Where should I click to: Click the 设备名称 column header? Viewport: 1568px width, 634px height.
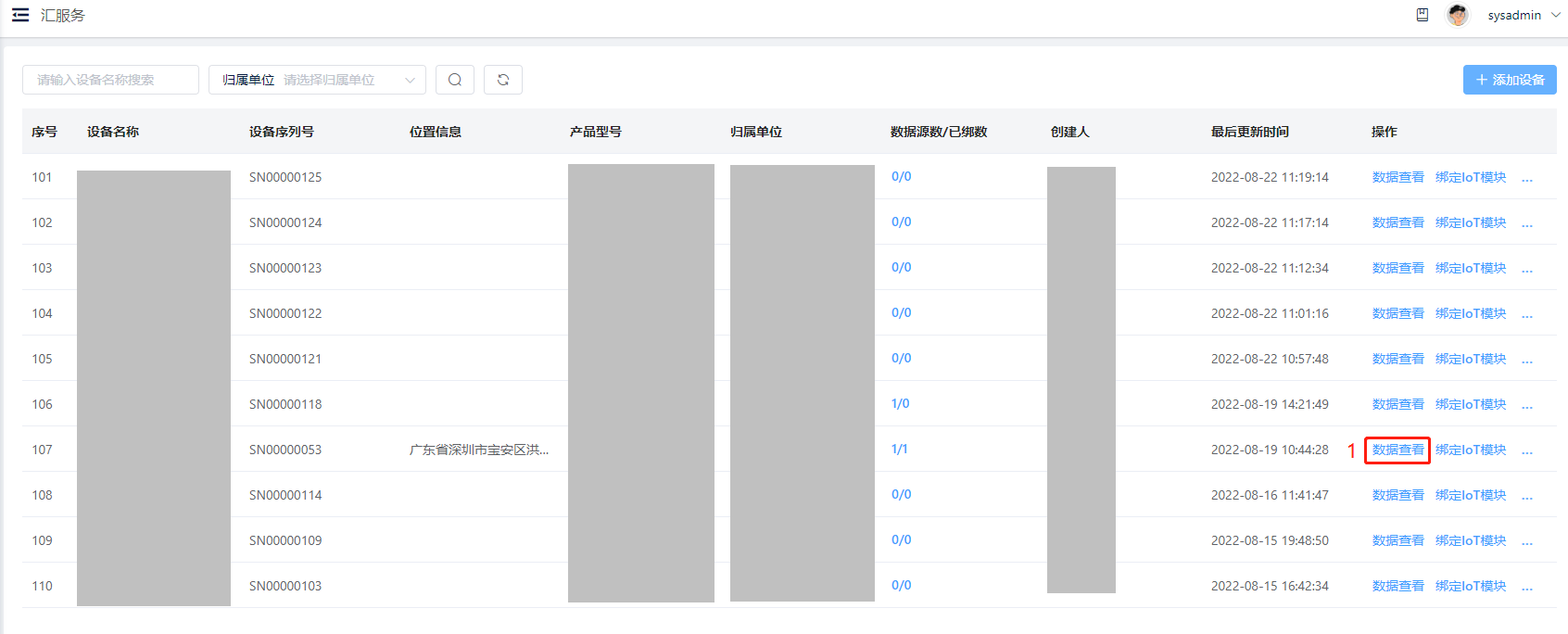coord(113,132)
